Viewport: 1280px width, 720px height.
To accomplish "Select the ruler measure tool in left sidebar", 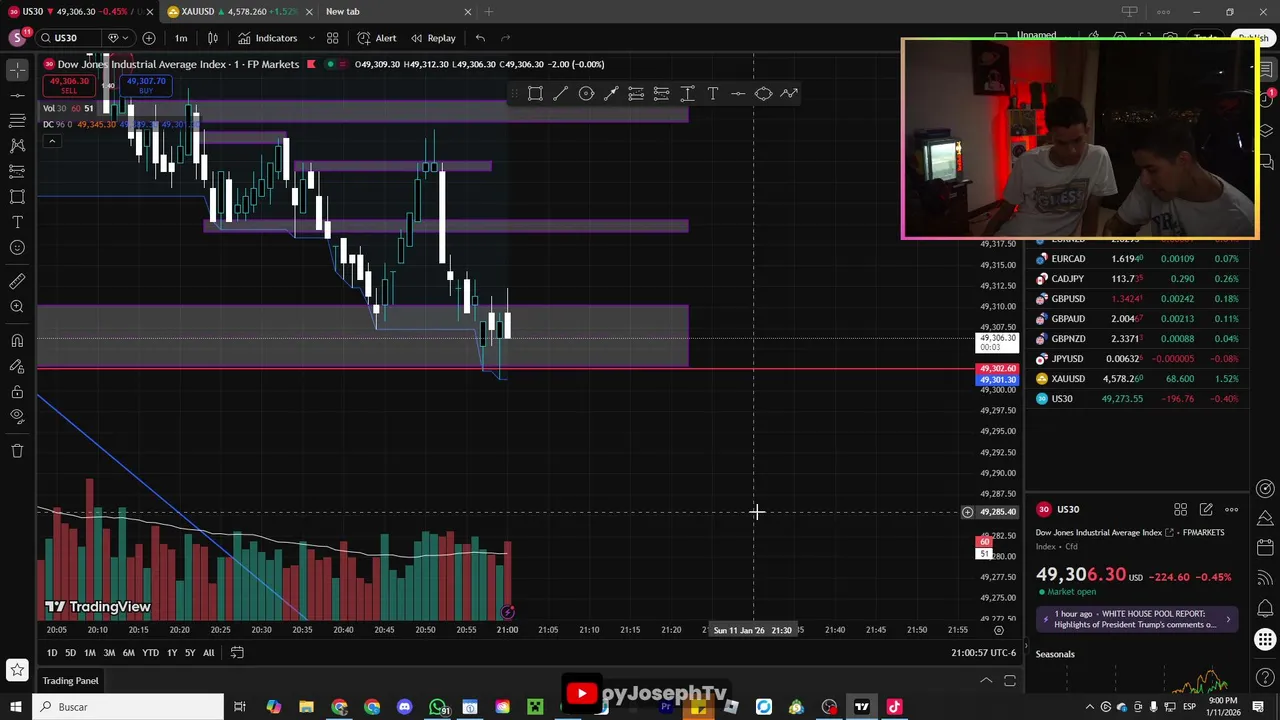I will pos(17,281).
